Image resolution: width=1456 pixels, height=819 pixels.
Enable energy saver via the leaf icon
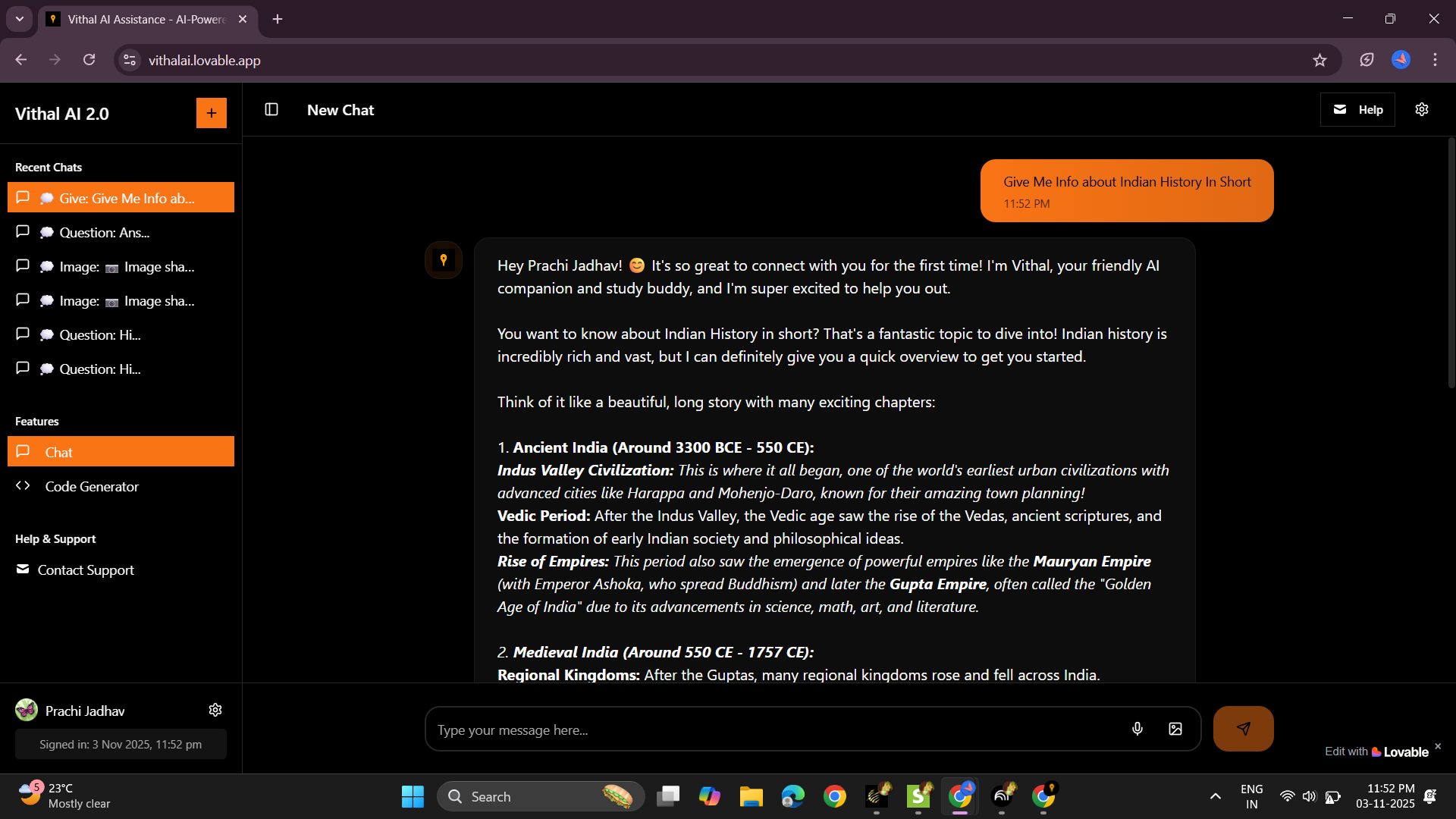pos(1367,60)
